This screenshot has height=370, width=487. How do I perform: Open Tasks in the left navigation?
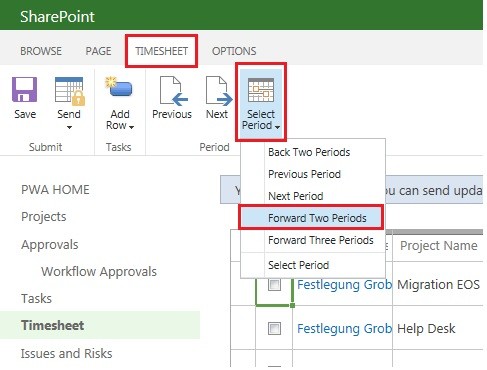click(36, 298)
